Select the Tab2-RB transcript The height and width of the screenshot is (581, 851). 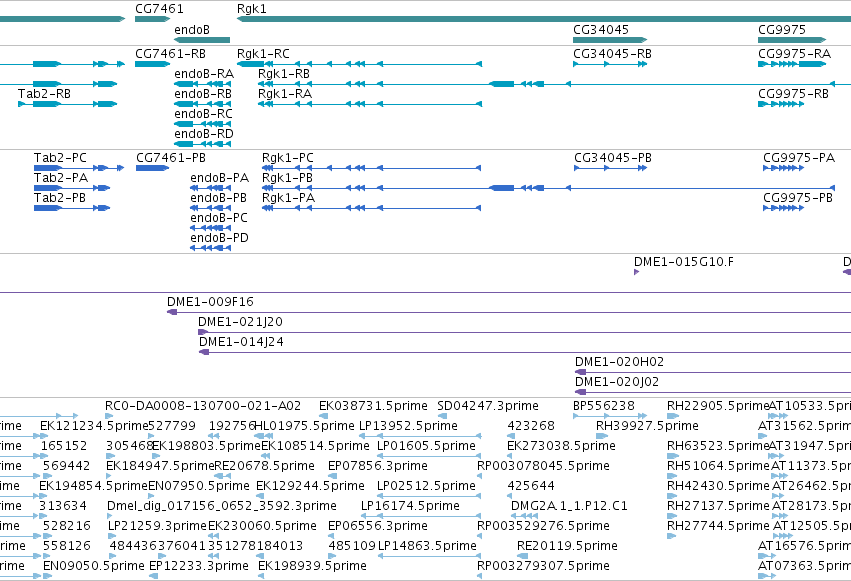(x=67, y=104)
